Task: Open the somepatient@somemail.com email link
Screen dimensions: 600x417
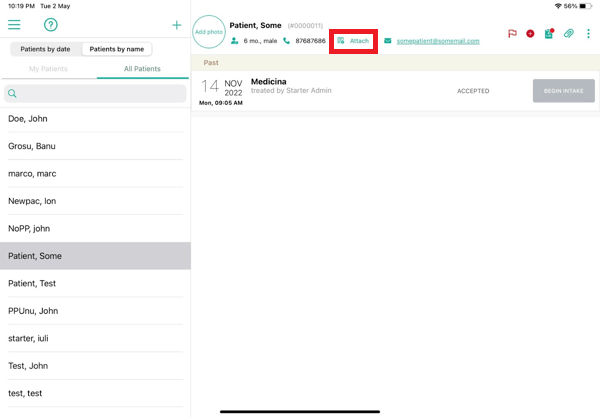Action: click(438, 41)
